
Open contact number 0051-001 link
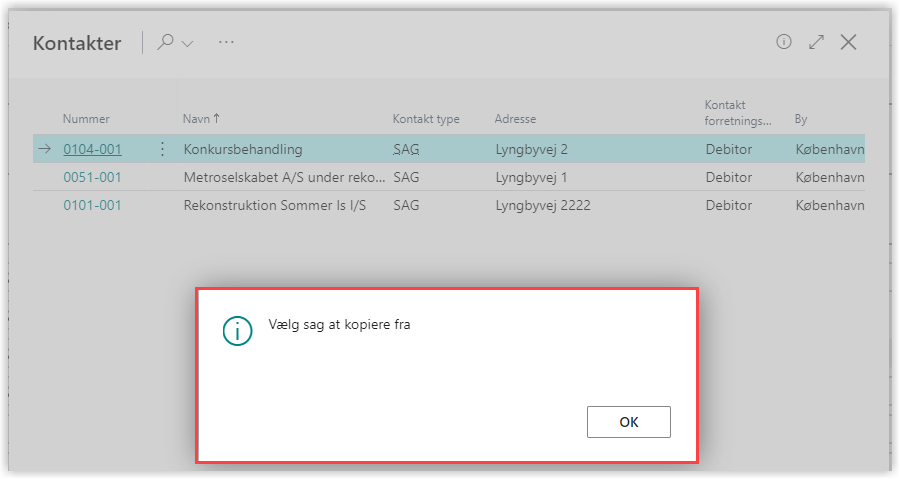coord(92,177)
